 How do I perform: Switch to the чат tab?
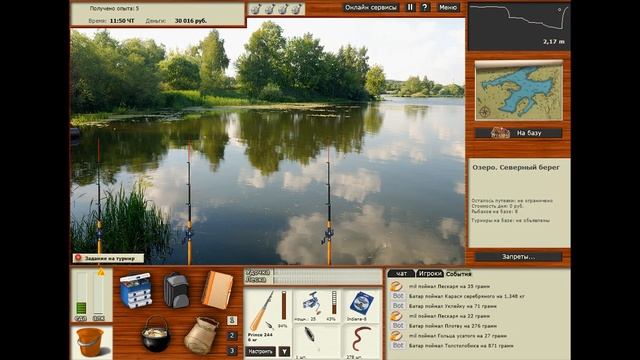[x=401, y=274]
